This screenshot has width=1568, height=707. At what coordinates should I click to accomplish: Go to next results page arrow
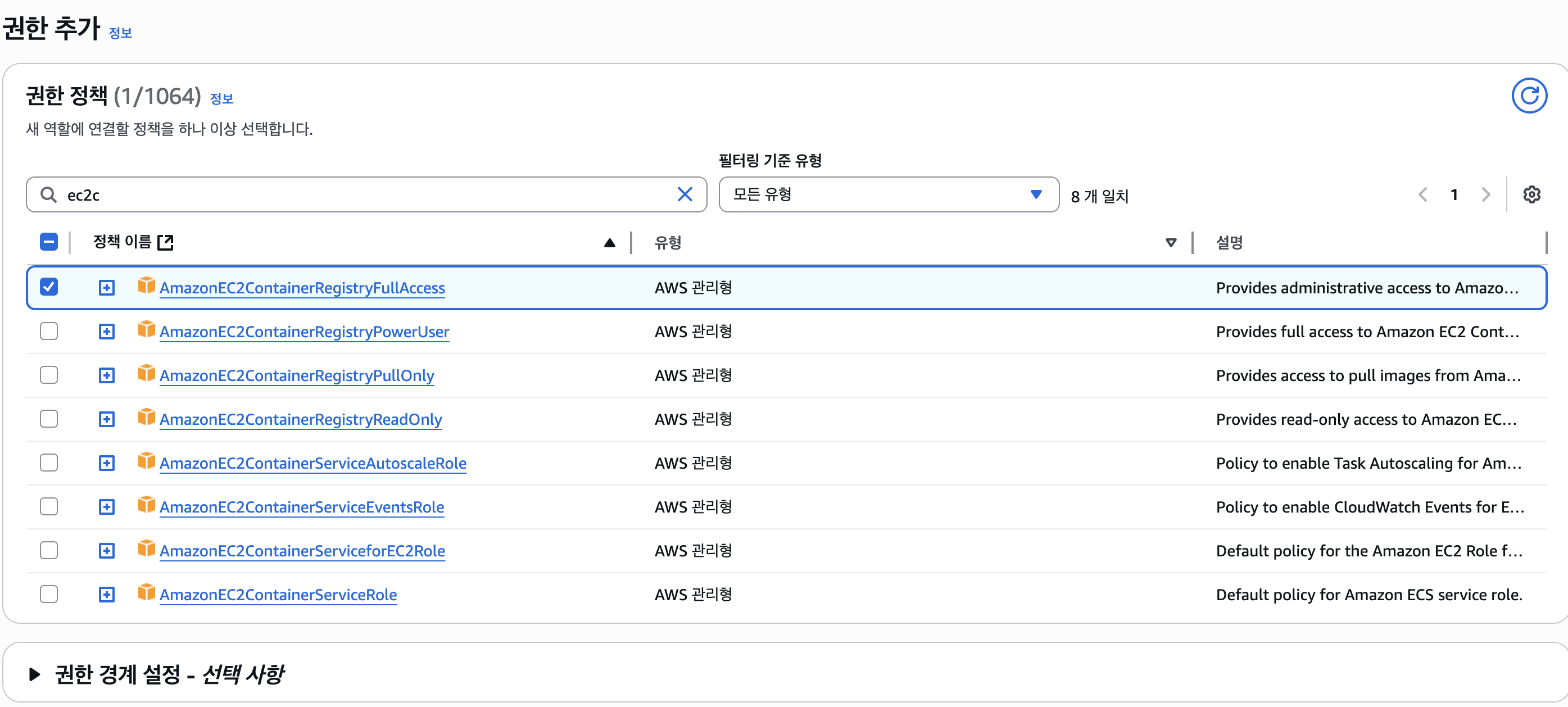(x=1485, y=194)
